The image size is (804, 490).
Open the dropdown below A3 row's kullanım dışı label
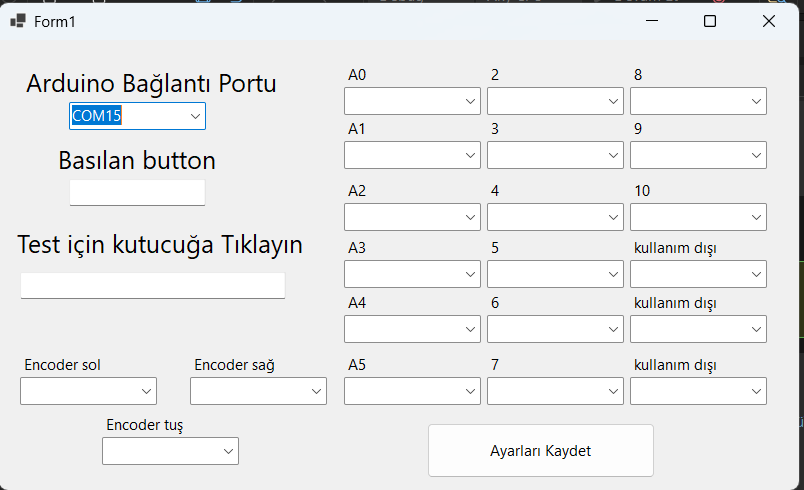(x=698, y=274)
